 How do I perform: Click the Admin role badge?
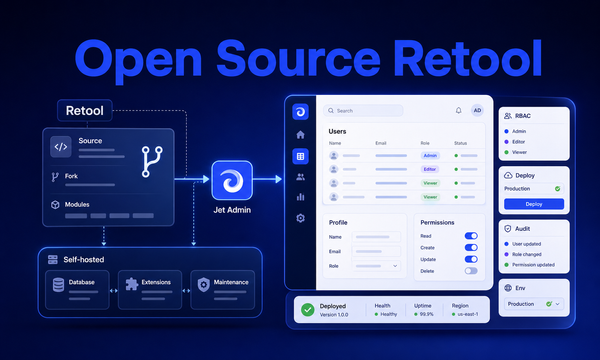pyautogui.click(x=430, y=156)
